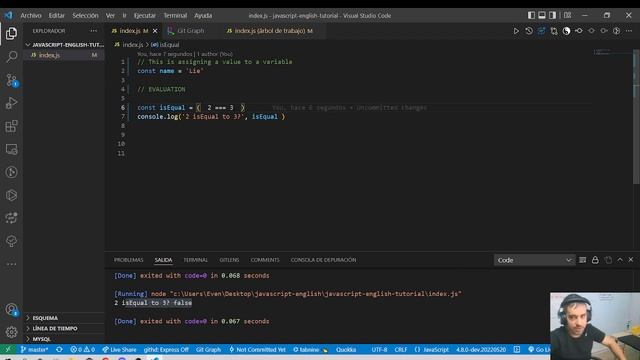
Task: Open the Ejecutar menu
Action: pyautogui.click(x=145, y=16)
